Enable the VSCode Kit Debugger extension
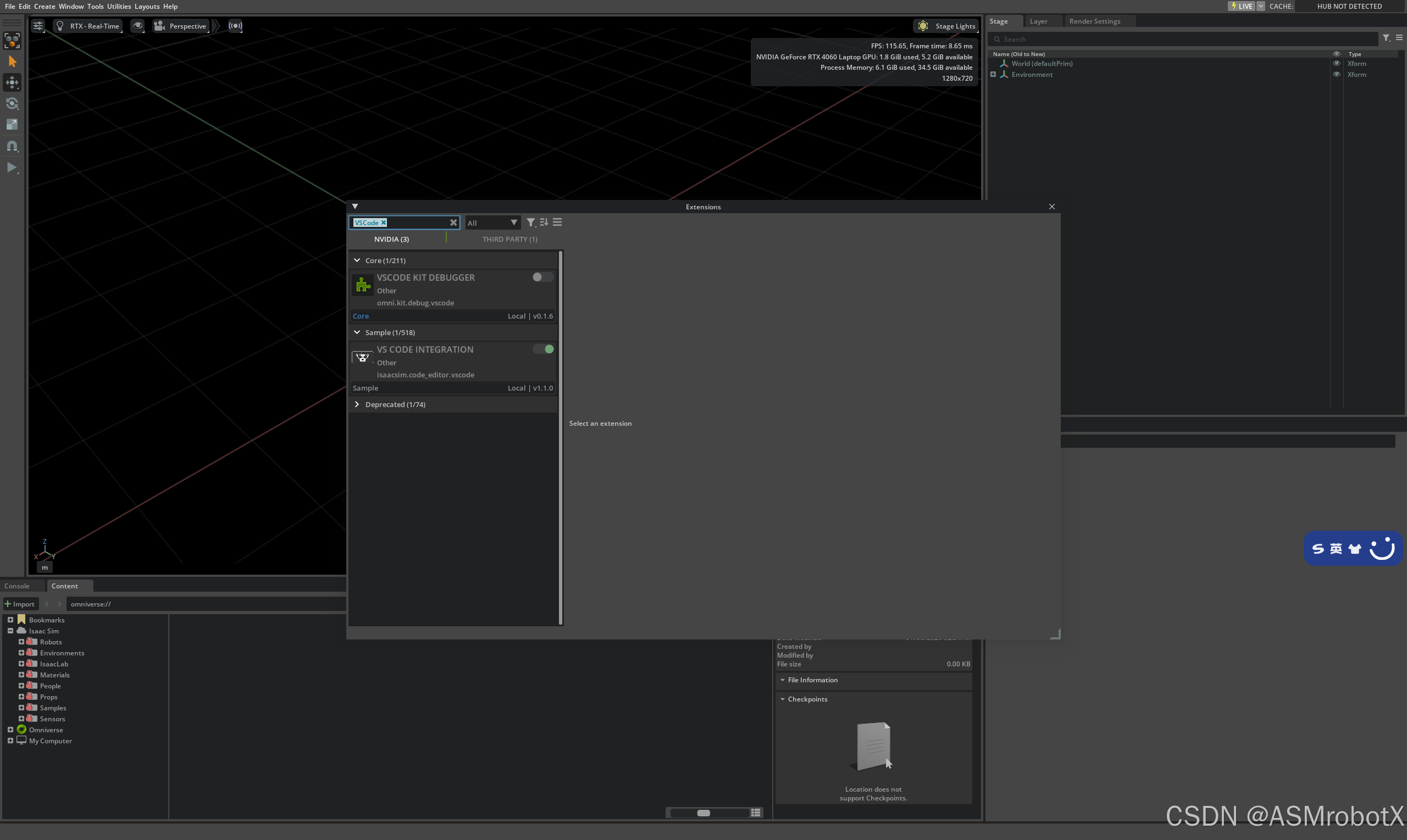The width and height of the screenshot is (1407, 840). coord(542,277)
